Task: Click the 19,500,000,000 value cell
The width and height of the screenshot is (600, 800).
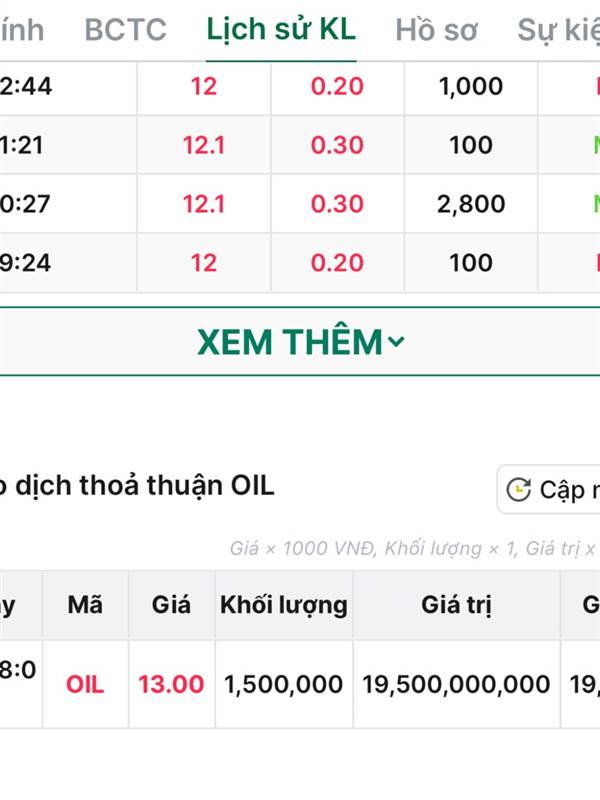Action: click(456, 684)
